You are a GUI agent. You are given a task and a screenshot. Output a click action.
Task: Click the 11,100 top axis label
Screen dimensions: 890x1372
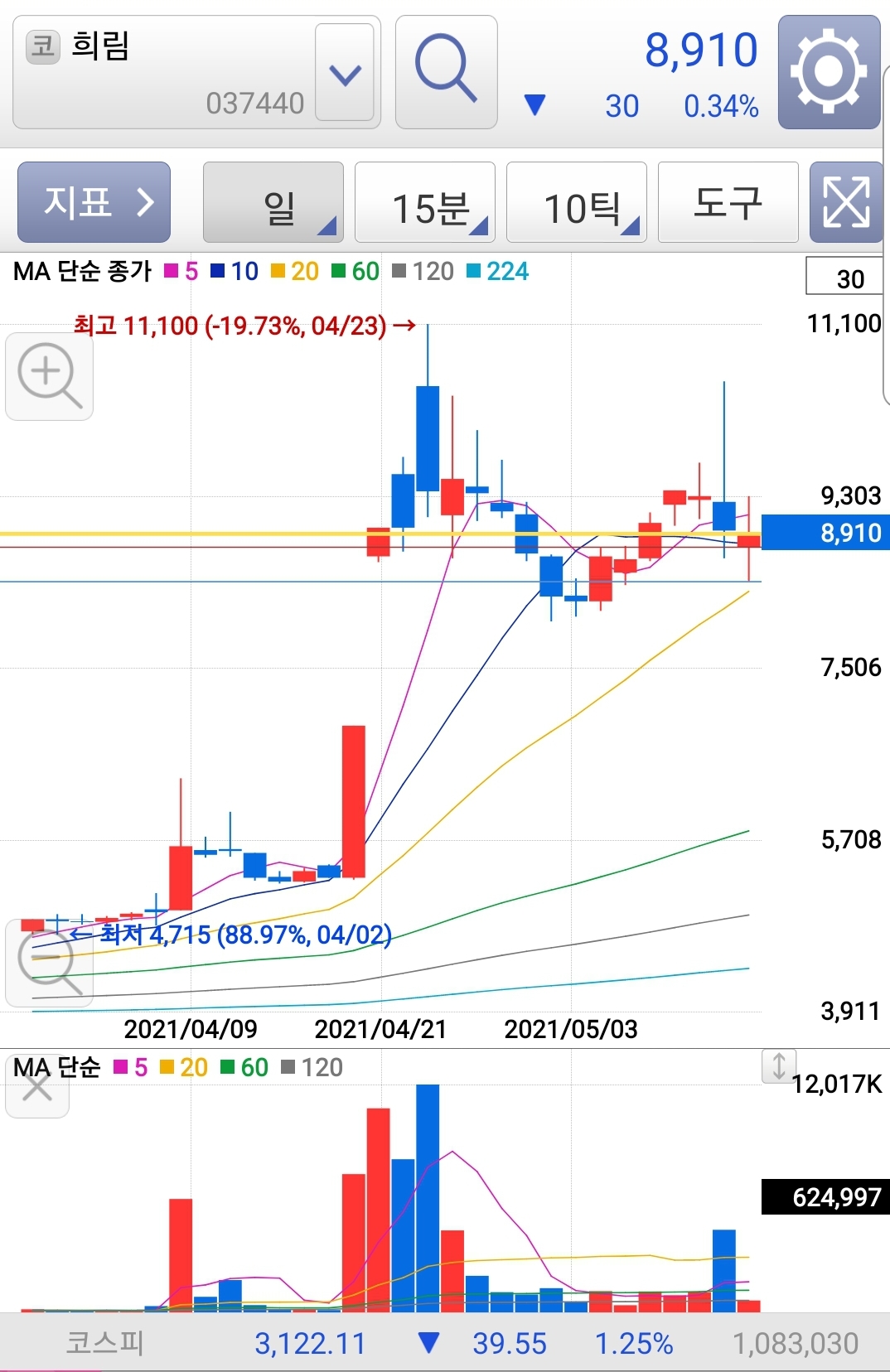[844, 323]
